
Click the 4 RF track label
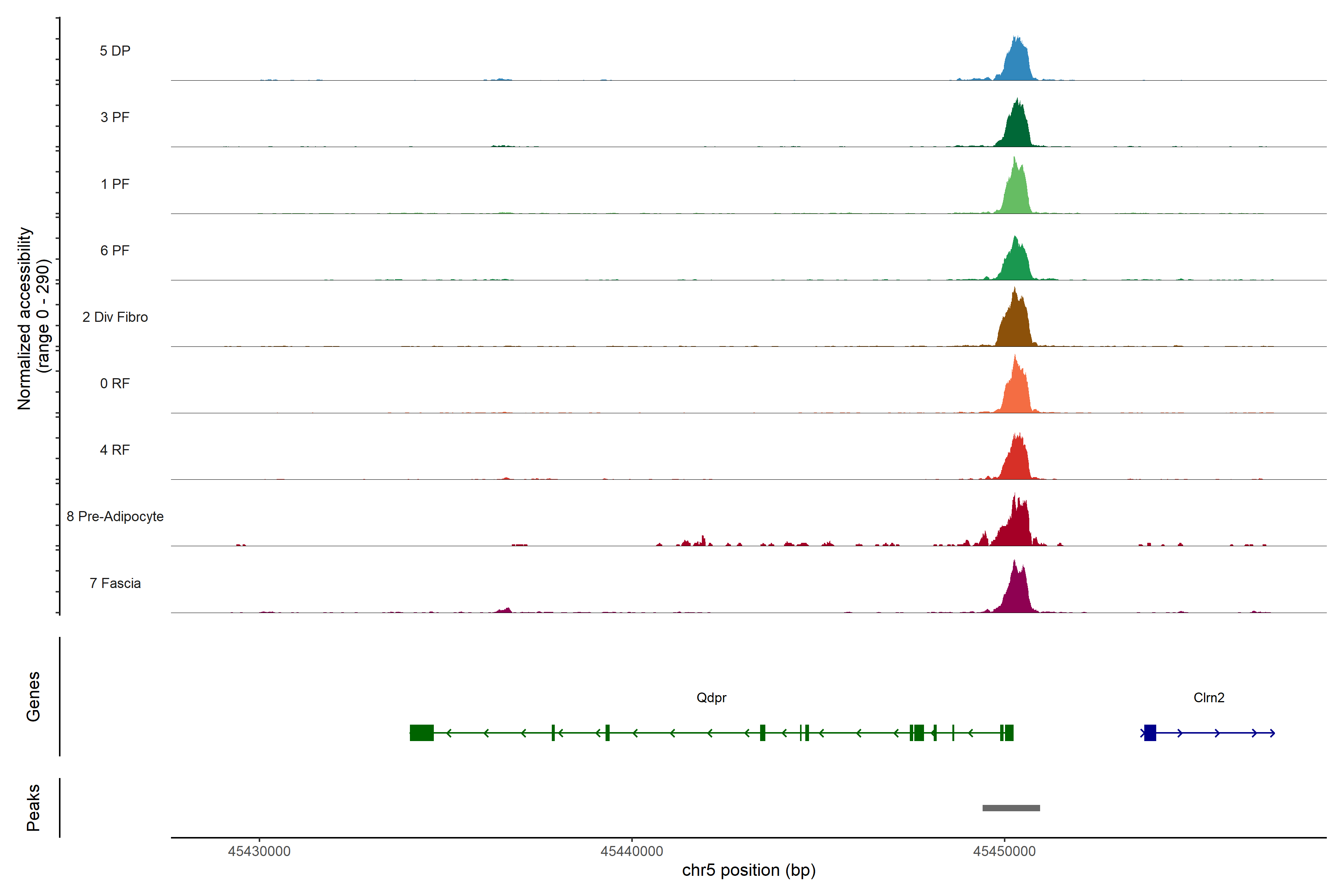[x=115, y=450]
